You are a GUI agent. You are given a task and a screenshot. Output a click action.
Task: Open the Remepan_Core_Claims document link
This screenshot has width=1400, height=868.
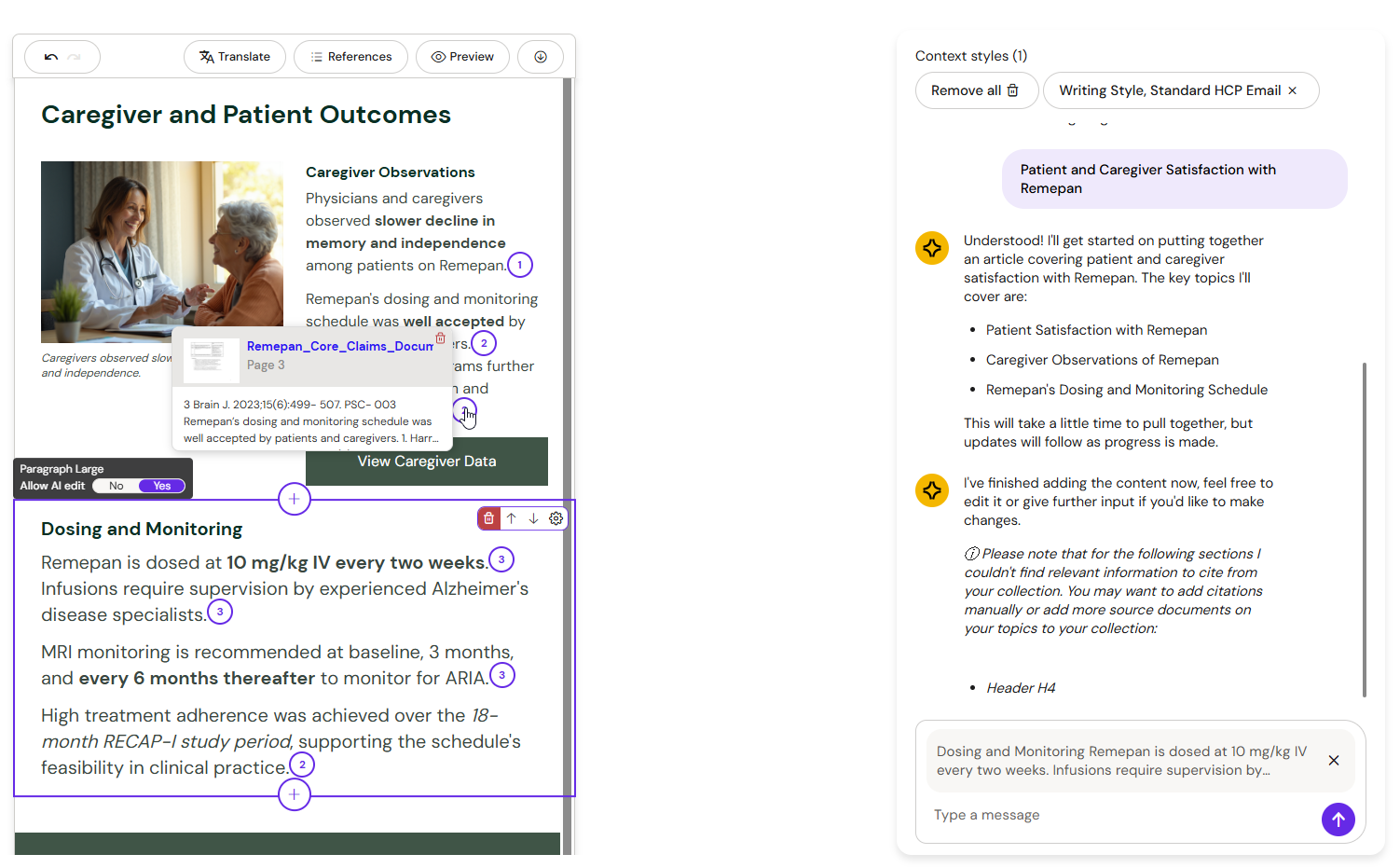tap(340, 346)
